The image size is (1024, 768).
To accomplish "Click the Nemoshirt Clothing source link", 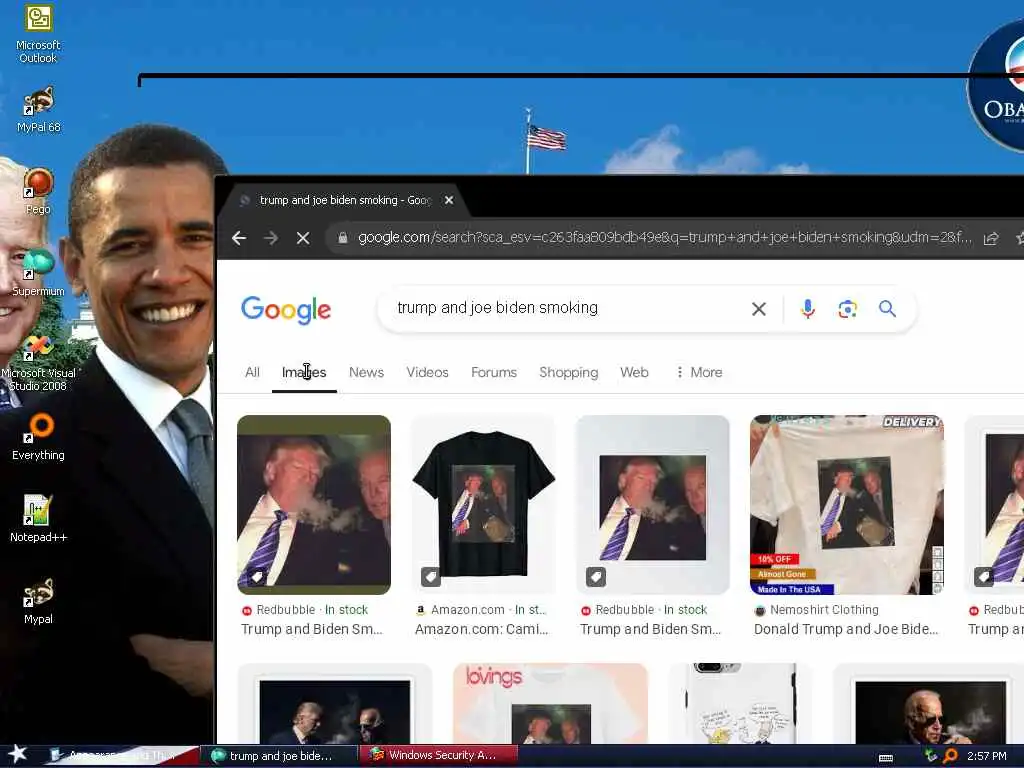I will coord(816,610).
